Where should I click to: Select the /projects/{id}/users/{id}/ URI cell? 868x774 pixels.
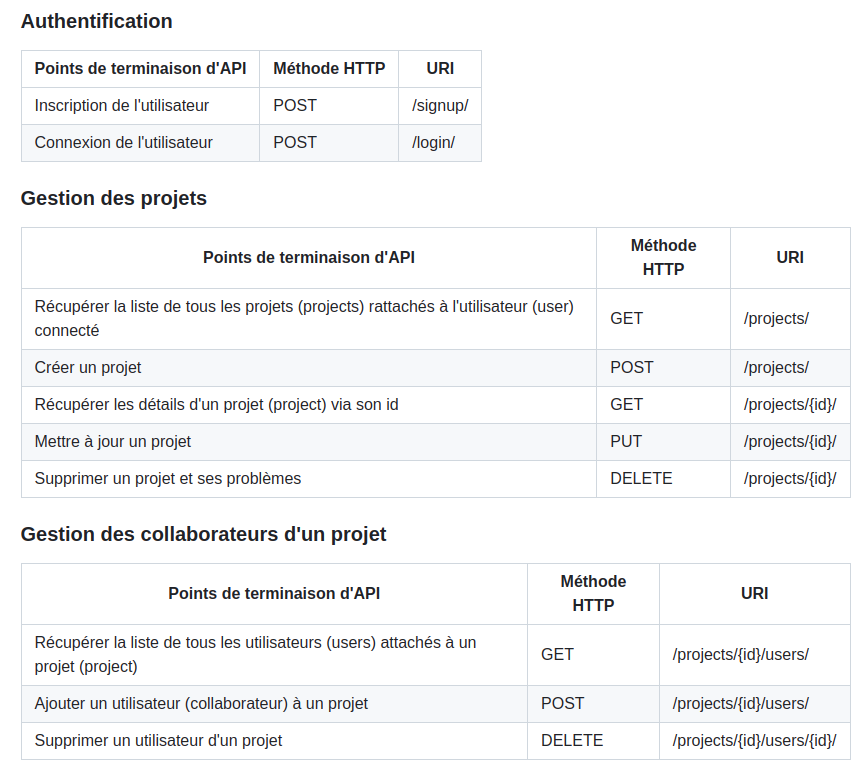(755, 740)
